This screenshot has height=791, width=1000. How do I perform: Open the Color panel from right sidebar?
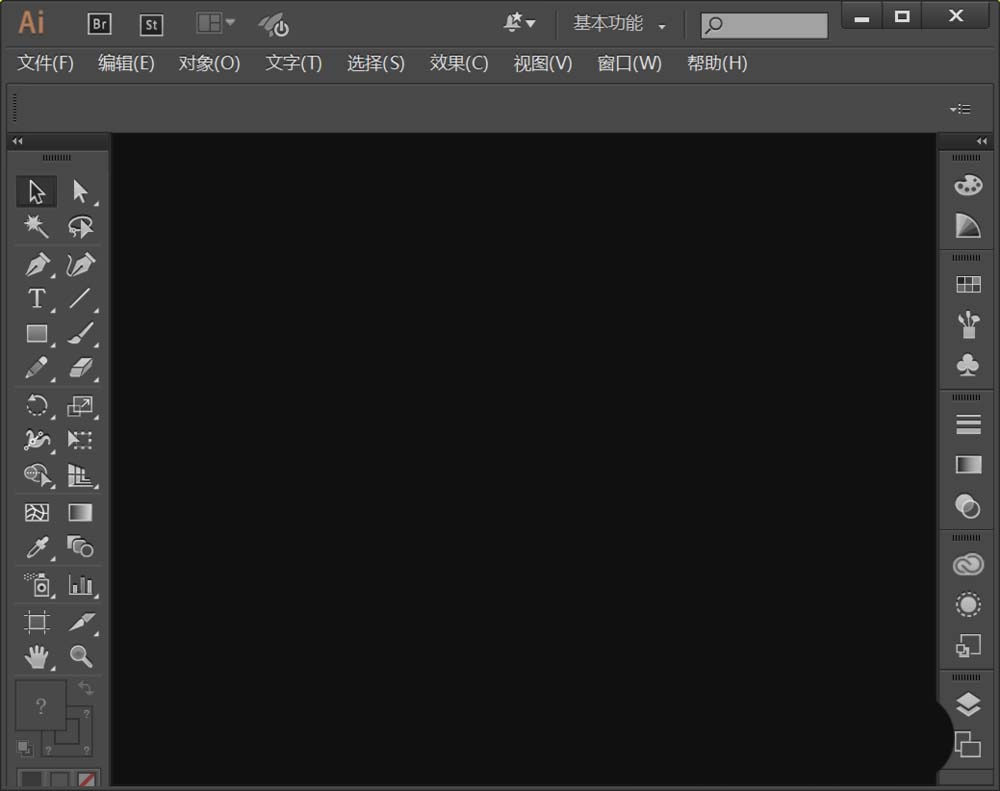point(967,184)
